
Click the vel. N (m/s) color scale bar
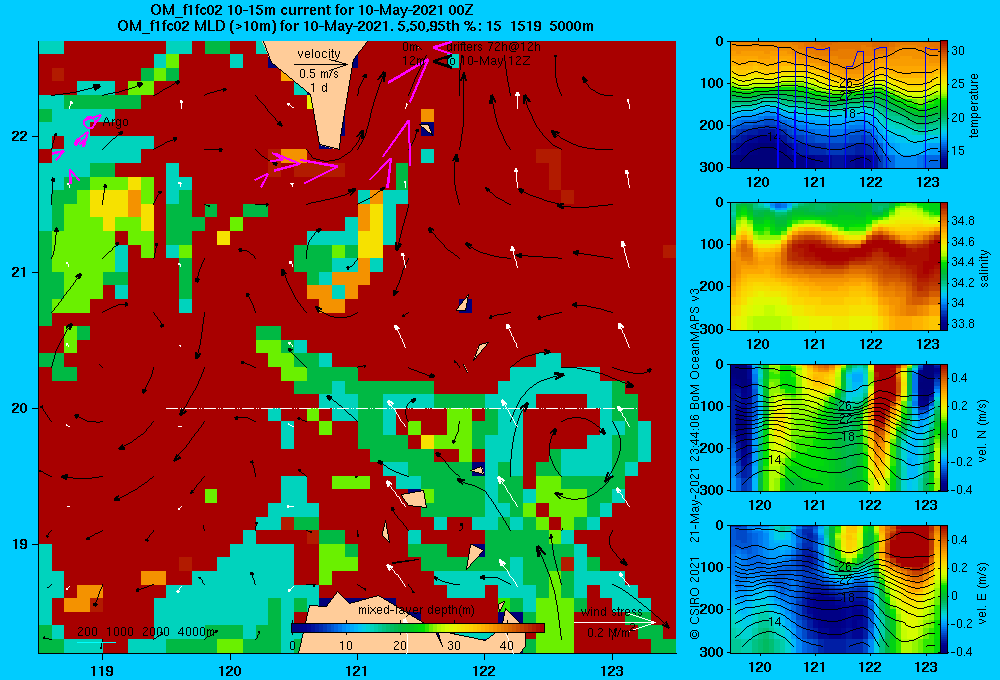(x=944, y=427)
